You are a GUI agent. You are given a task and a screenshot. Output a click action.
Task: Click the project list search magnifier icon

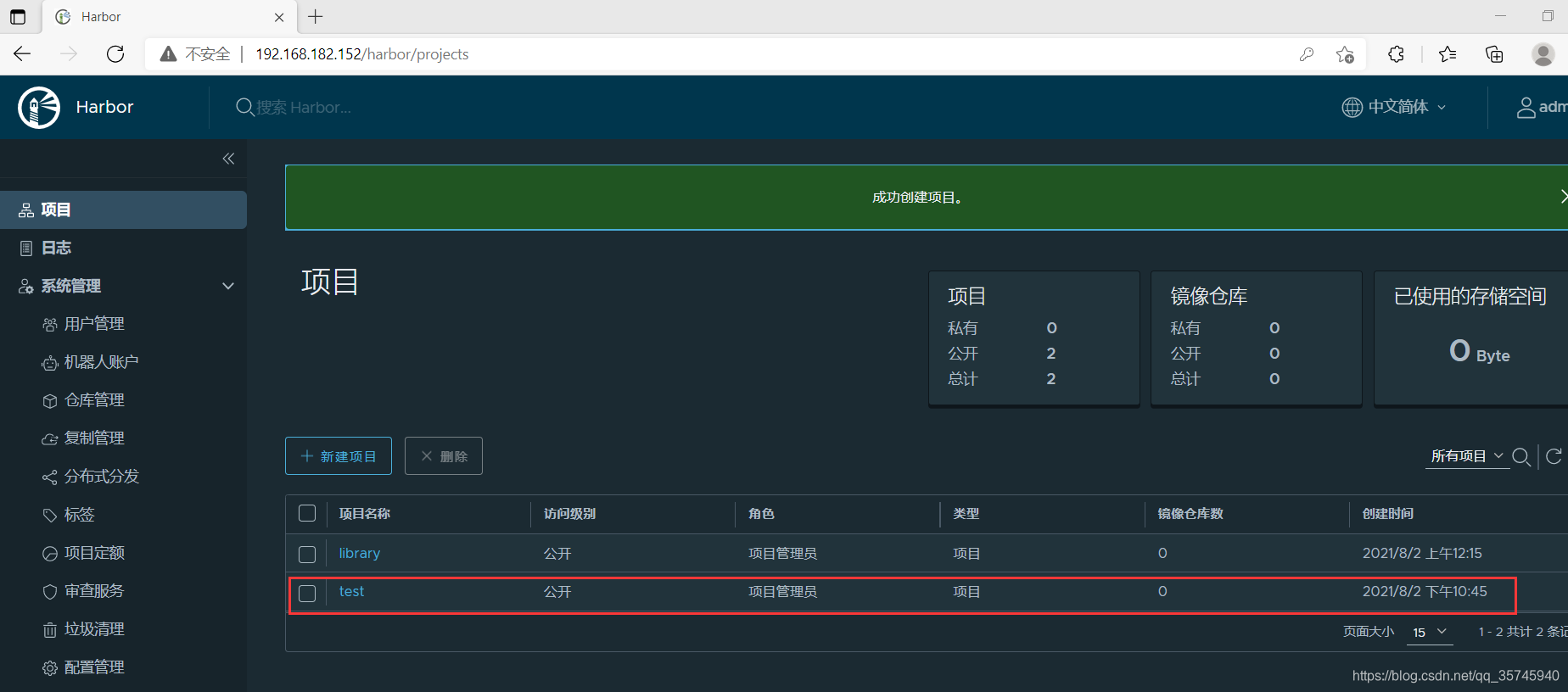tap(1521, 456)
